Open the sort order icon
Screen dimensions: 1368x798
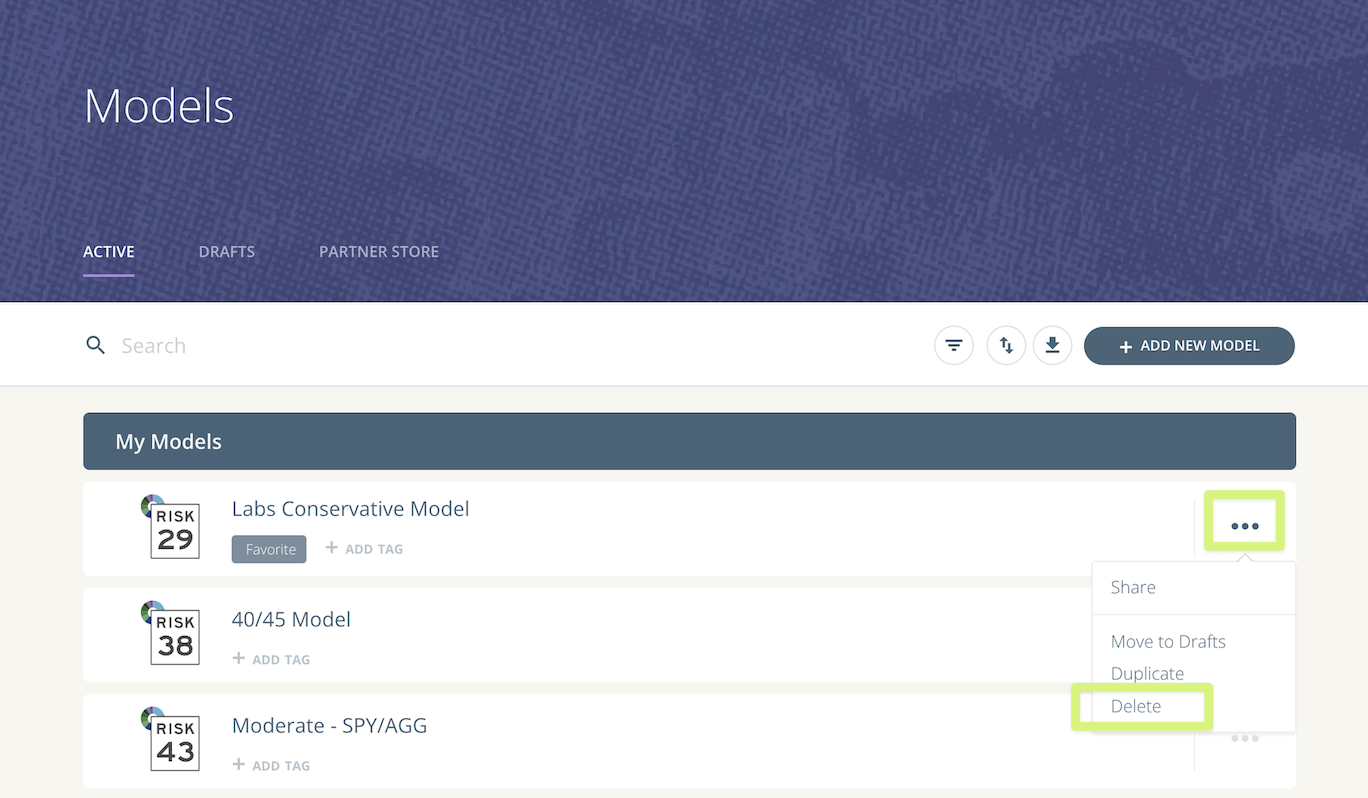point(1006,346)
